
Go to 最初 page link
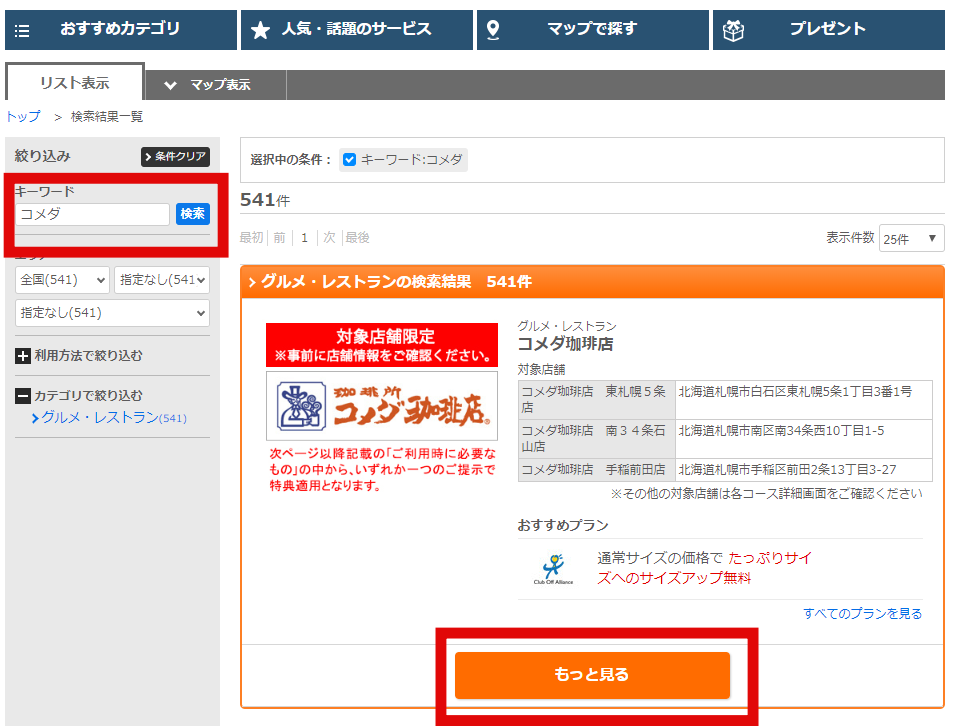(251, 238)
